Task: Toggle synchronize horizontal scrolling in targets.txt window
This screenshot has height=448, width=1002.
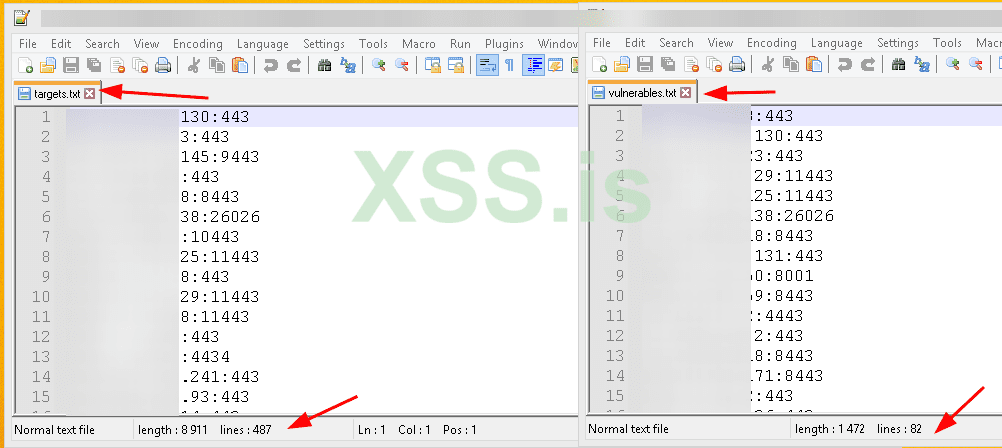Action: (x=456, y=65)
